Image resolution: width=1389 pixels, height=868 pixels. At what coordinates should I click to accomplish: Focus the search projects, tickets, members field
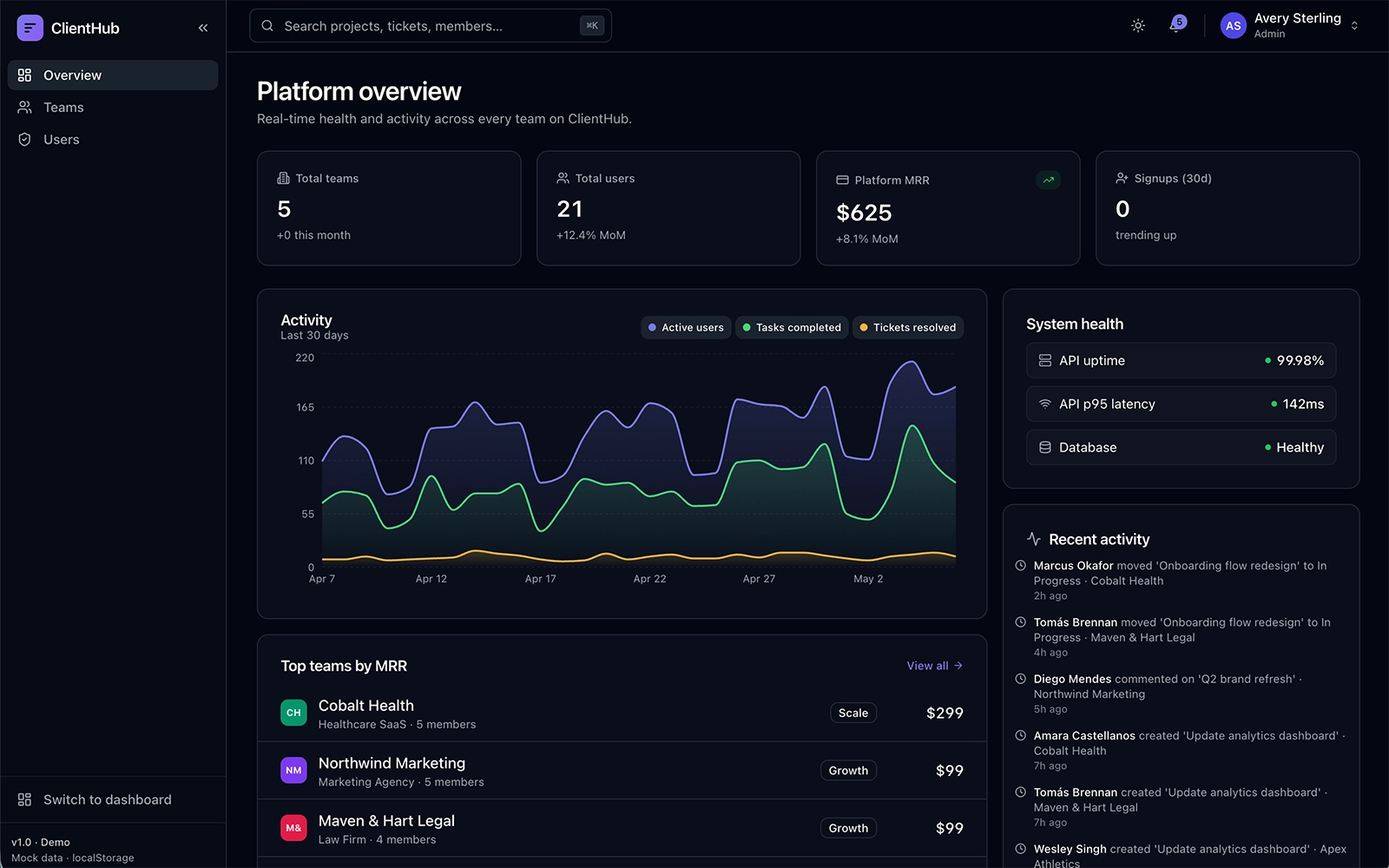pos(431,26)
